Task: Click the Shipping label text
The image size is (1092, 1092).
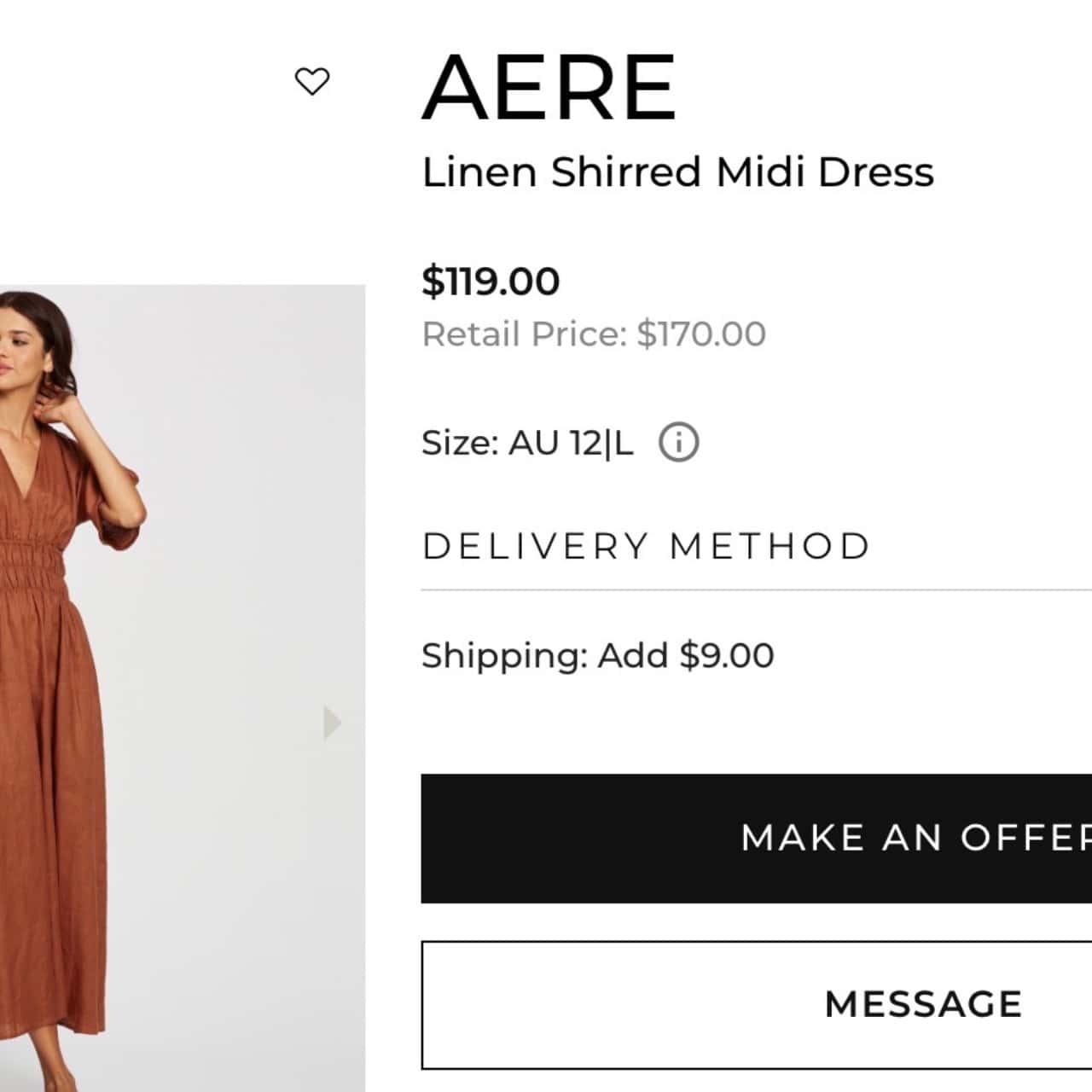Action: (503, 655)
